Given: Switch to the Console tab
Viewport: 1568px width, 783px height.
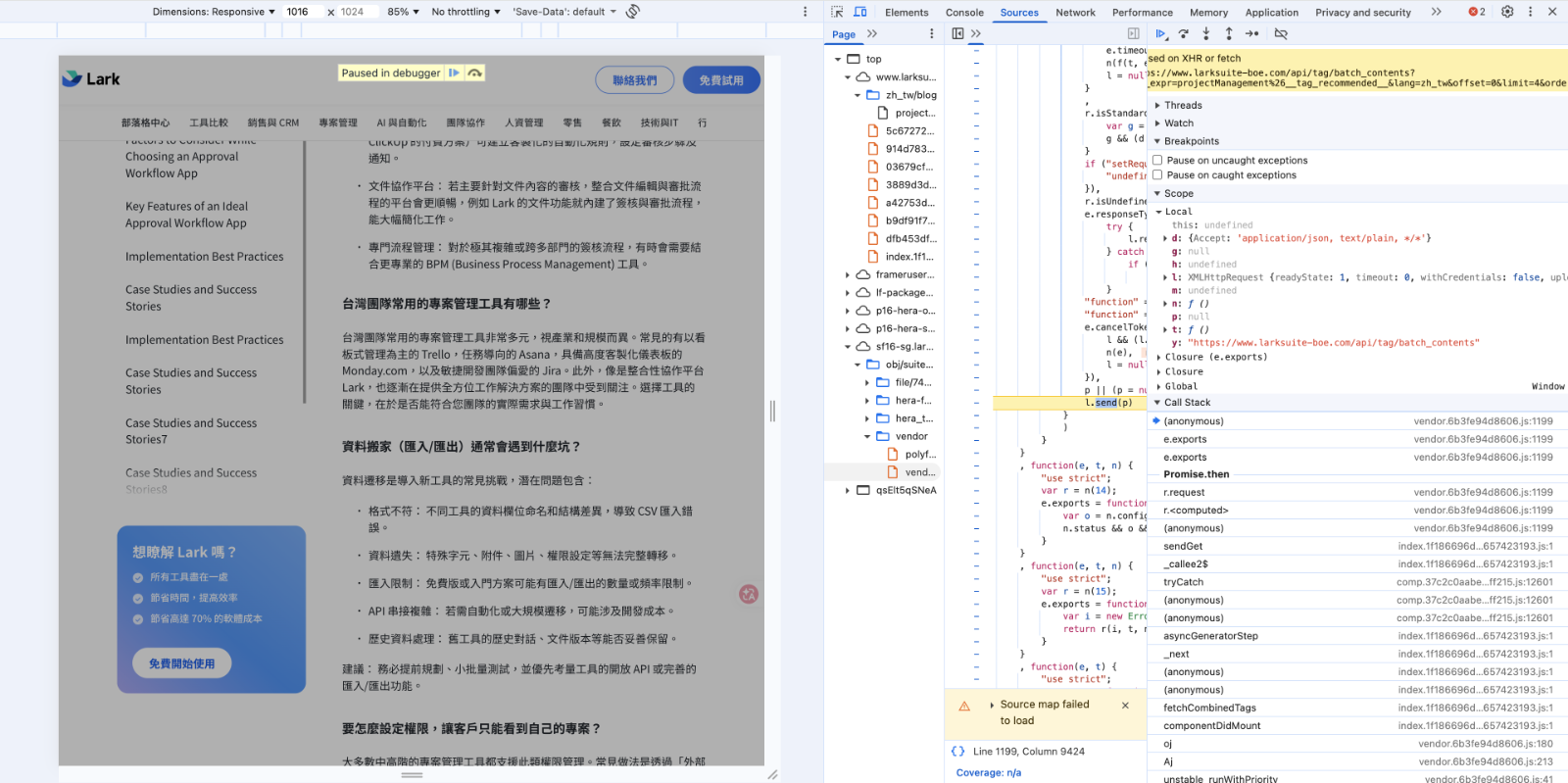Looking at the screenshot, I should (x=964, y=13).
